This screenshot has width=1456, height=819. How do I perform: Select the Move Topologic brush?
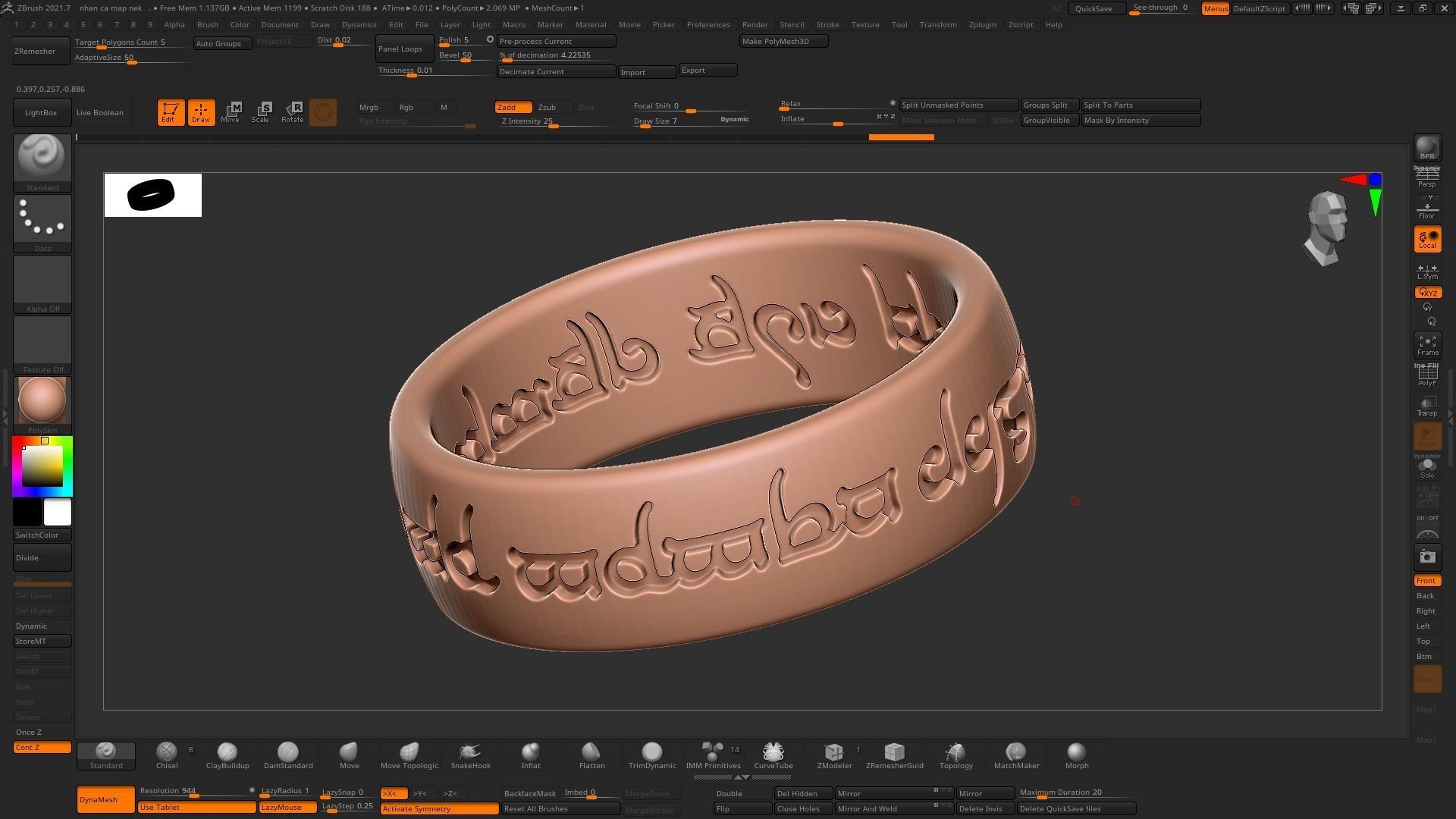click(409, 755)
